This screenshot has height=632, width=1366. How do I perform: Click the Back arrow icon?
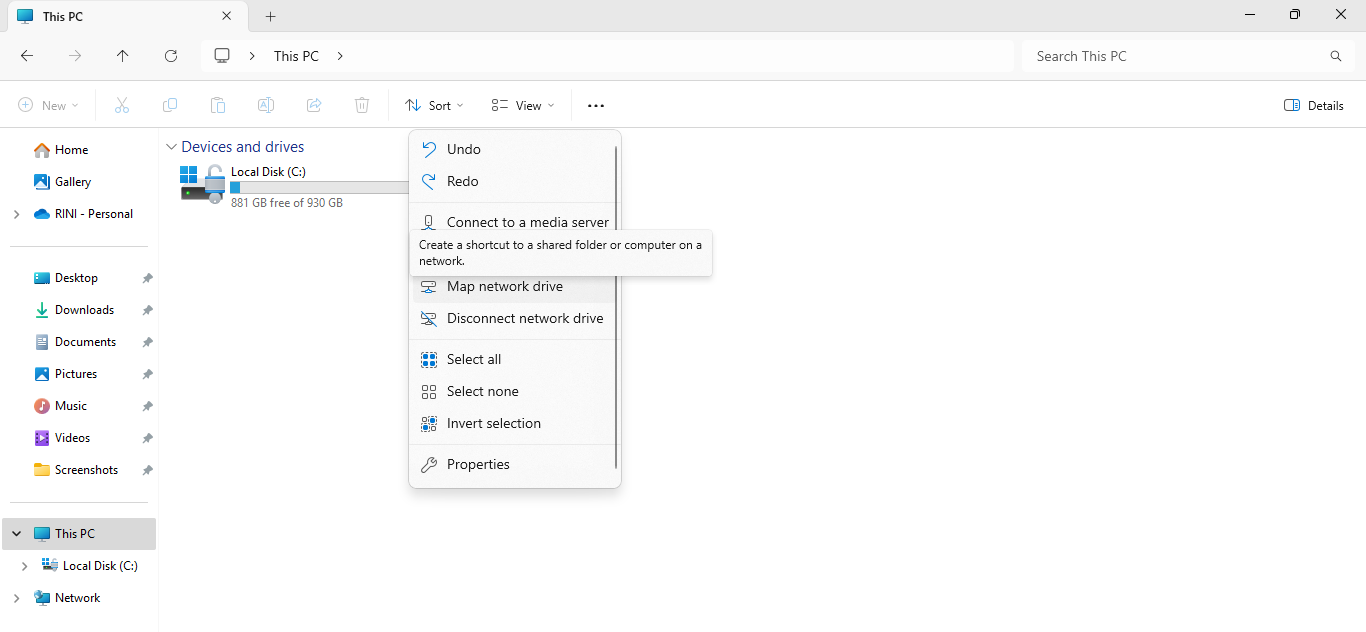[27, 56]
